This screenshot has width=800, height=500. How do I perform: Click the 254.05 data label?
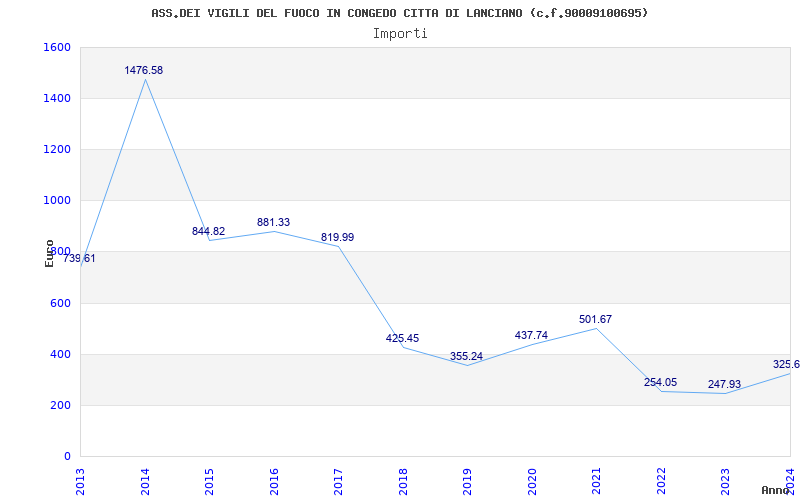pyautogui.click(x=660, y=382)
